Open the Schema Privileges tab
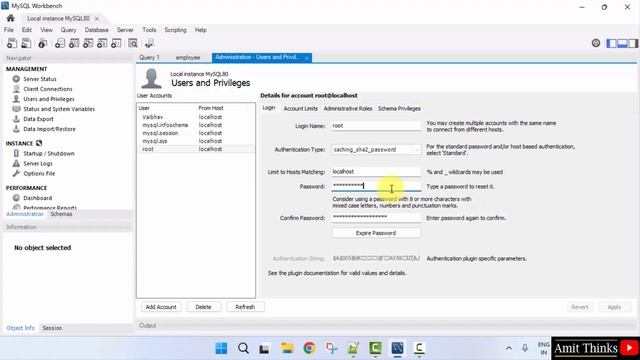Viewport: 640px width, 360px height. (399, 109)
